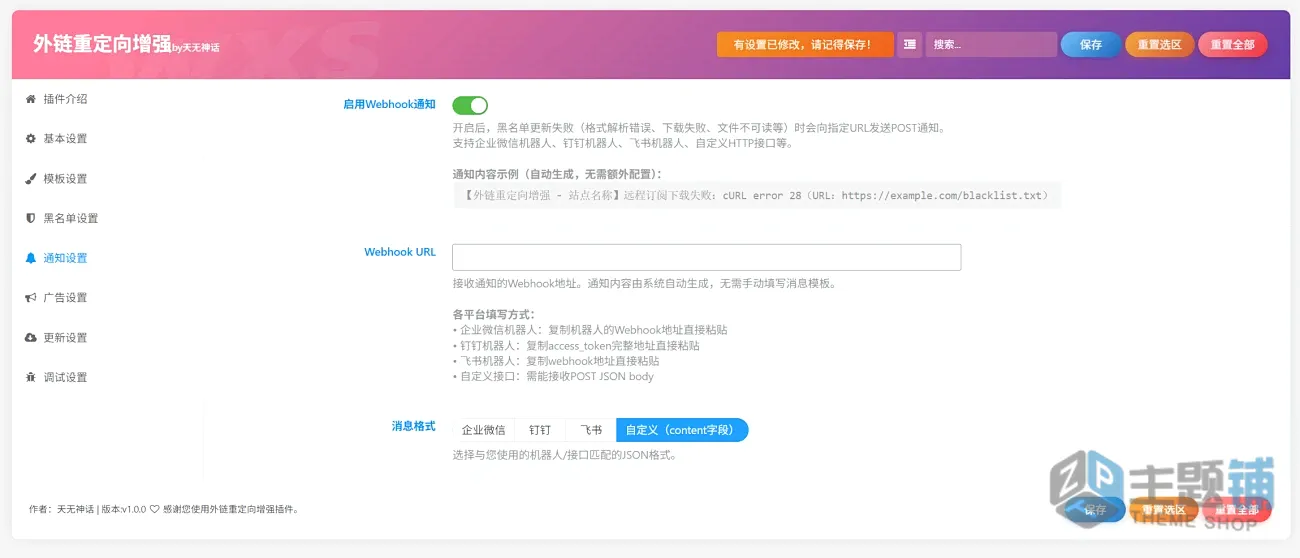The width and height of the screenshot is (1300, 558).
Task: Click the 启用Webhook通知 label
Action: click(x=389, y=104)
